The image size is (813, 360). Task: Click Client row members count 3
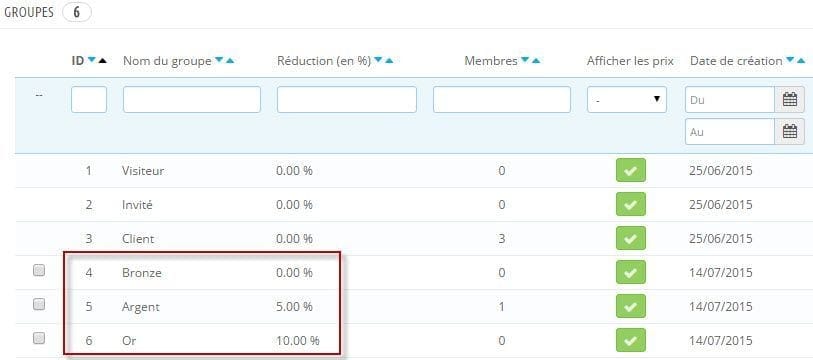(x=501, y=239)
